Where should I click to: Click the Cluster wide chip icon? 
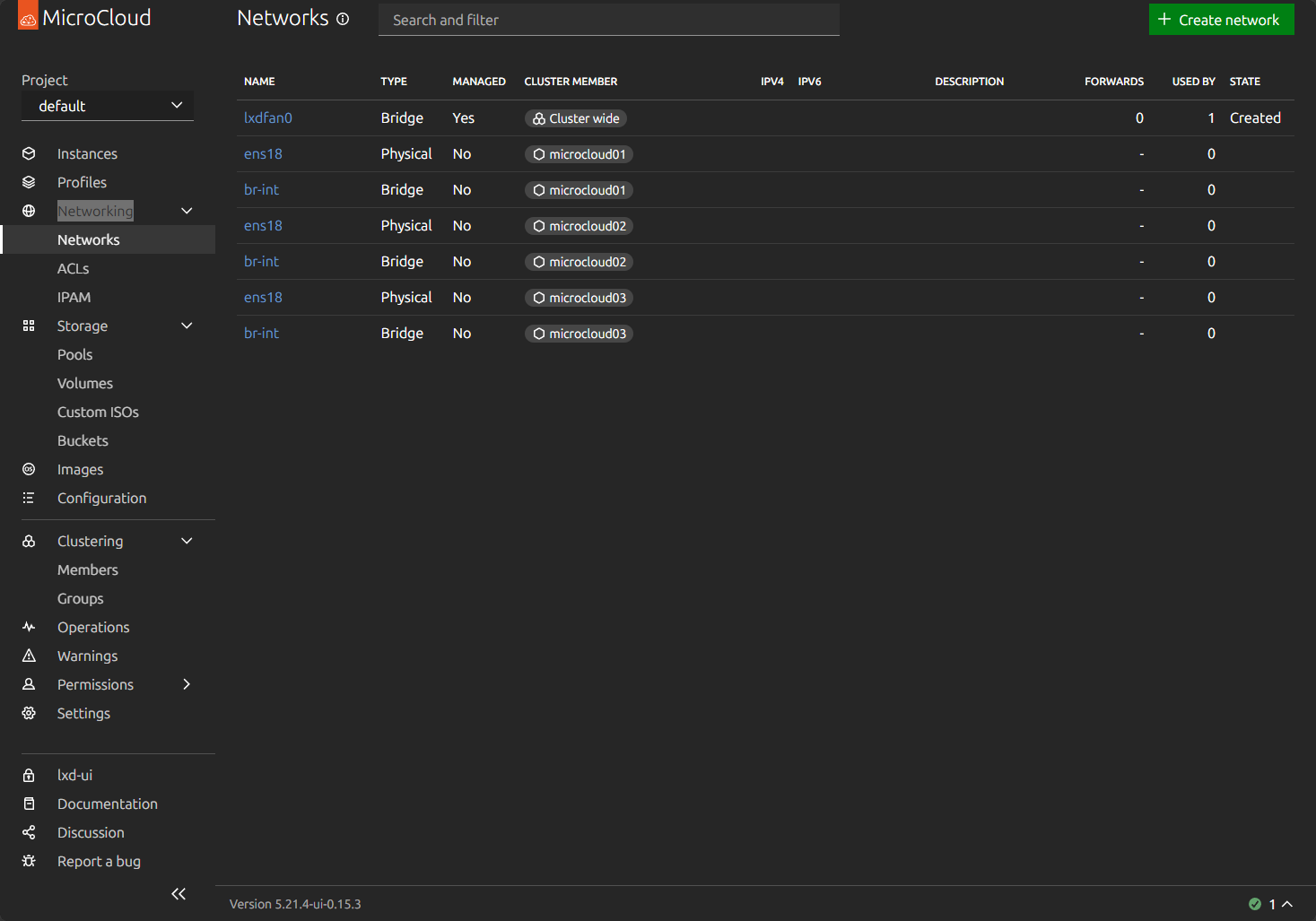tap(539, 118)
